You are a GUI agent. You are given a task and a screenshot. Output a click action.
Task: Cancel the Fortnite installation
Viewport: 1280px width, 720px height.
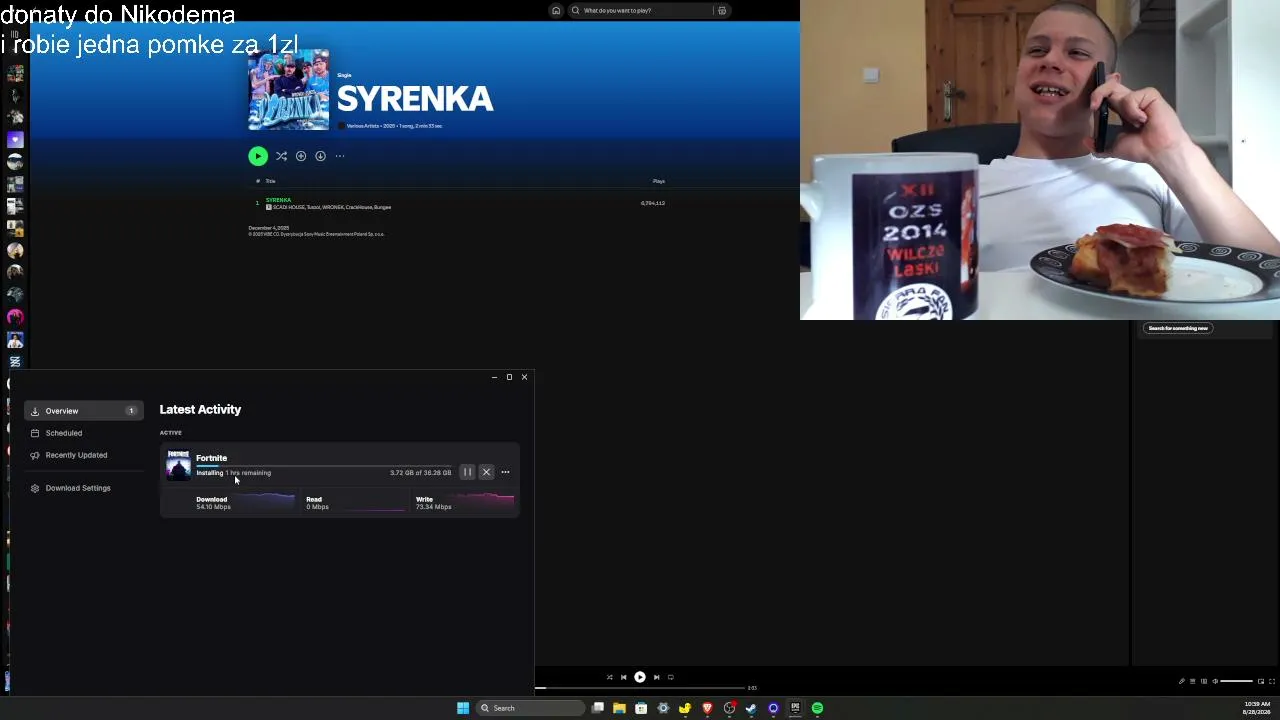pyautogui.click(x=486, y=472)
